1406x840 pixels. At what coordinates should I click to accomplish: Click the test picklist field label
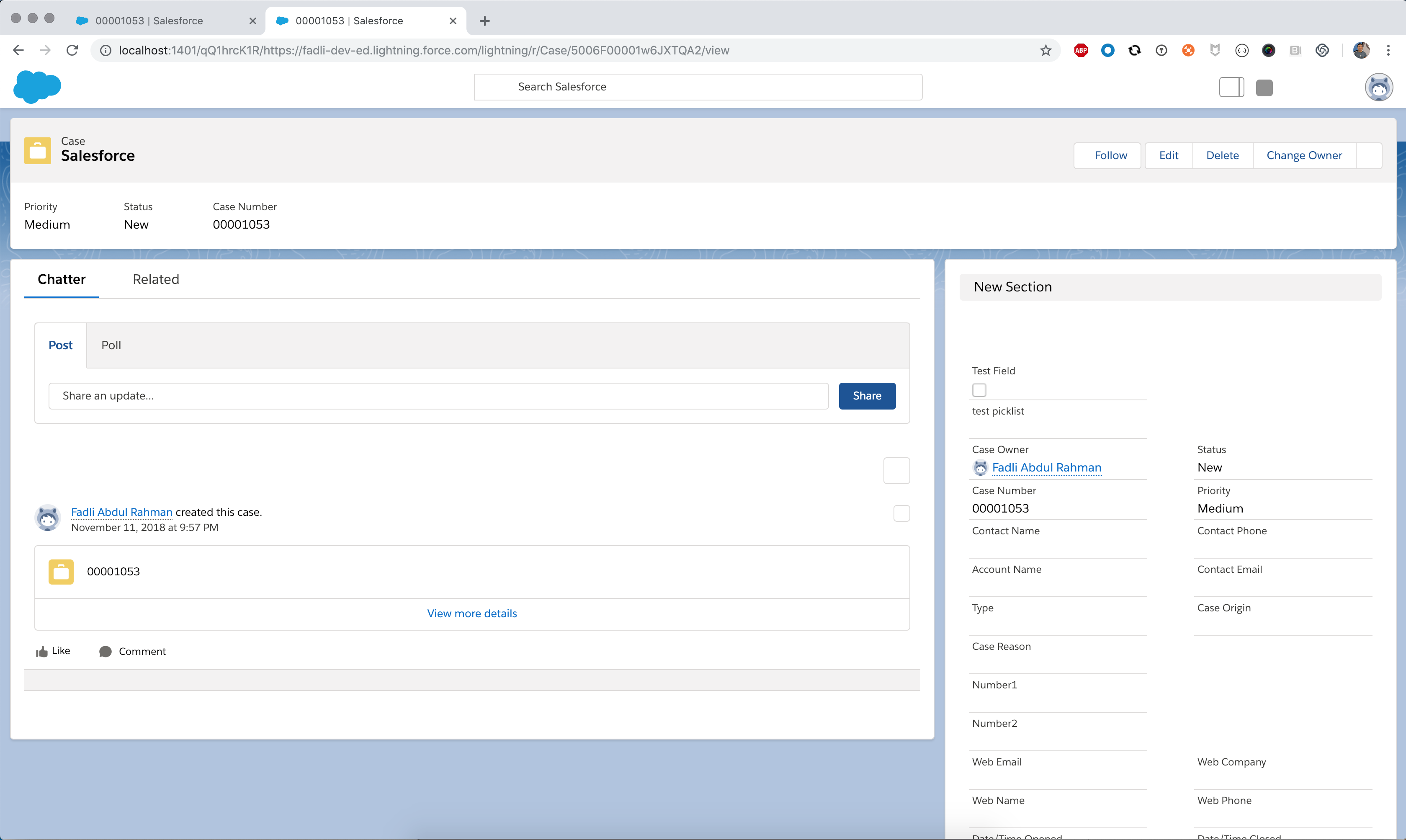click(x=997, y=412)
